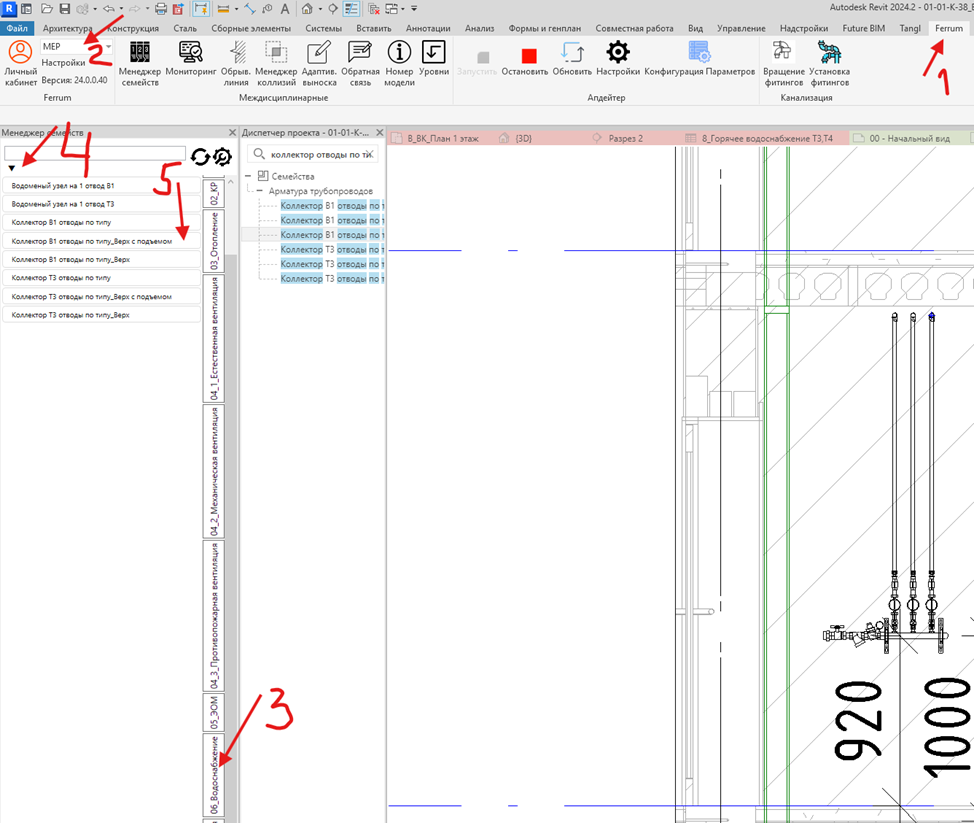The width and height of the screenshot is (974, 823).
Task: Select first Коллектор Т3 tree item in project browser
Action: 330,250
